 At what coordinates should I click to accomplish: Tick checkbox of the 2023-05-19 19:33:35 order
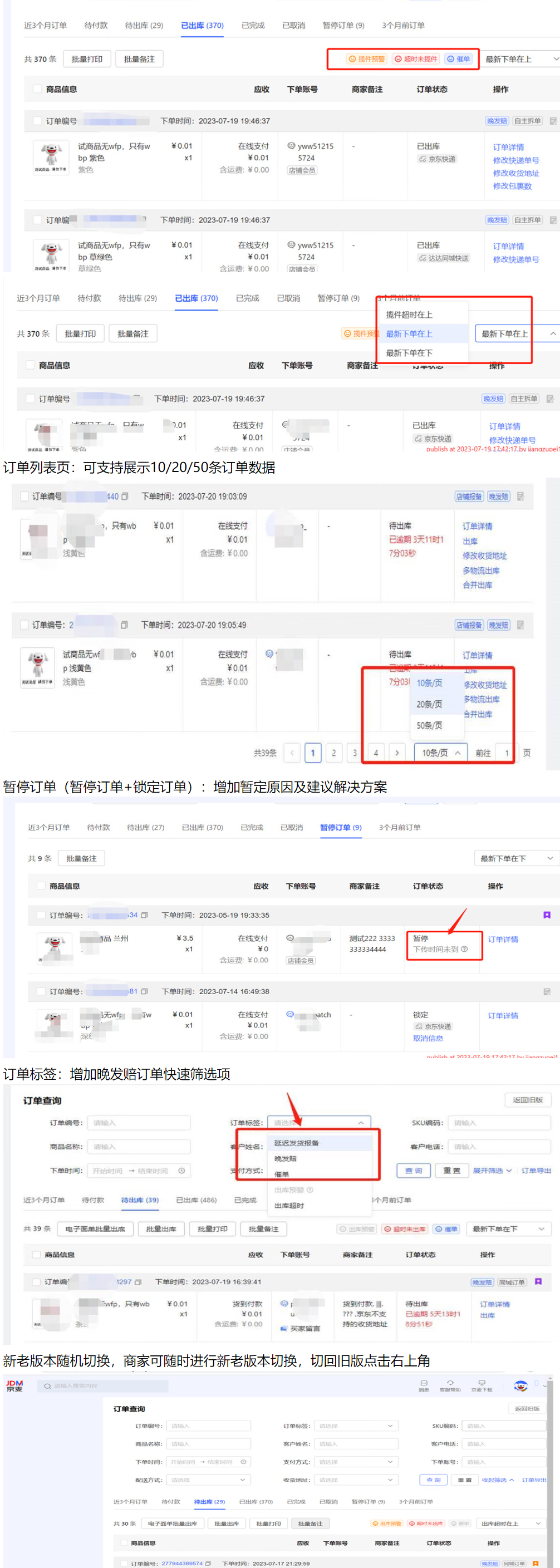point(41,915)
